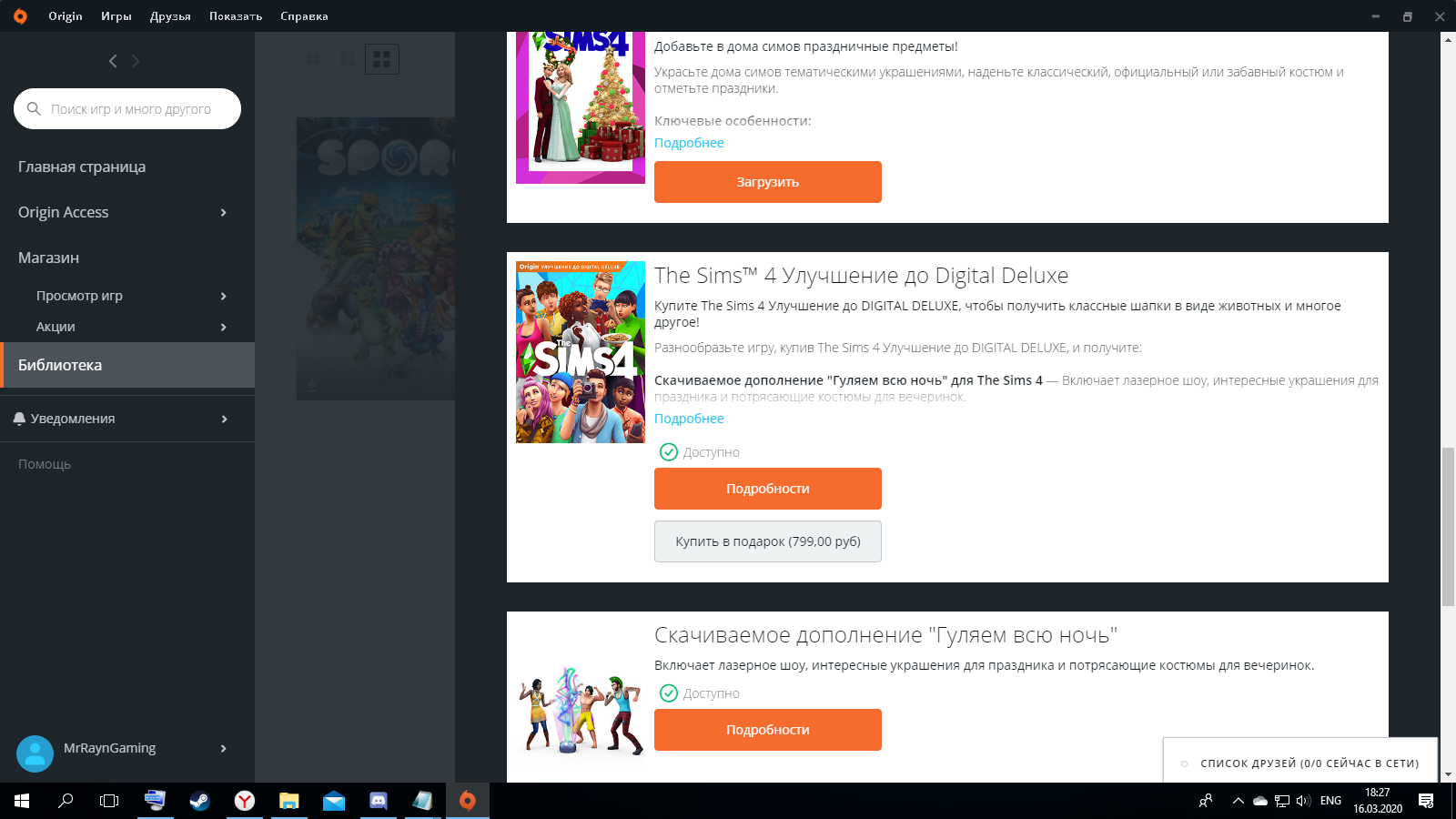Open Windows search from taskbar
This screenshot has width=1456, height=819.
click(66, 801)
